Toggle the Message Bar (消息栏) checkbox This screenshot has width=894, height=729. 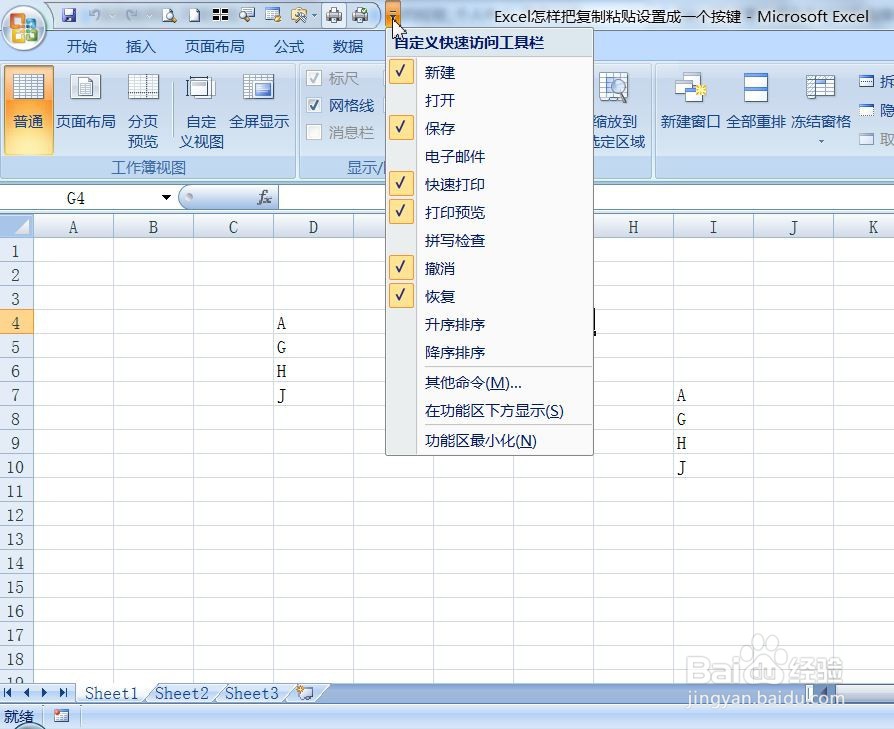[314, 132]
